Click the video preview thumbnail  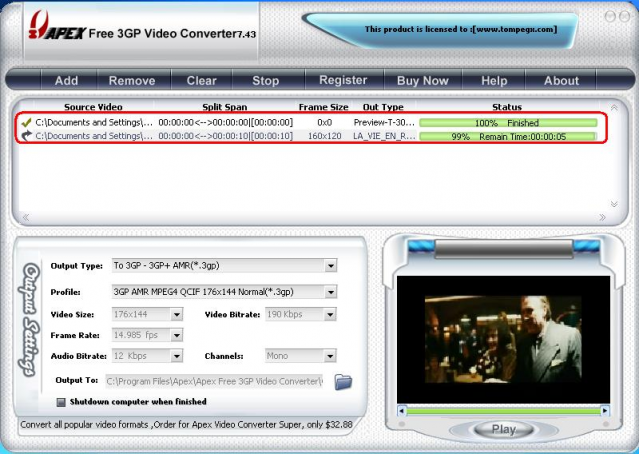(503, 339)
